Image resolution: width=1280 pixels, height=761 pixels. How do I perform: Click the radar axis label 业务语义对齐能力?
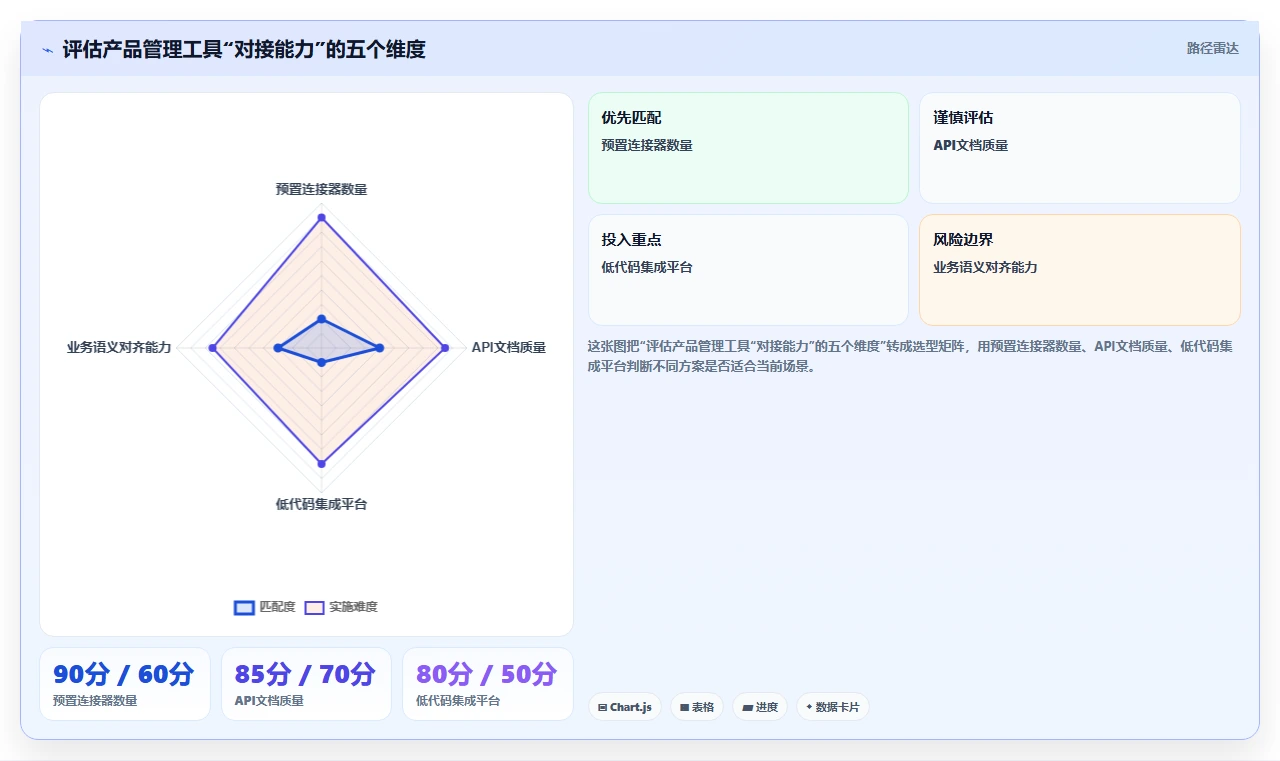pos(119,347)
